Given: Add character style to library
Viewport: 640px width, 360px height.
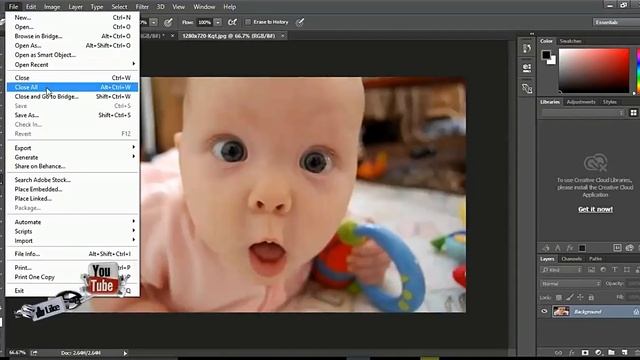Looking at the screenshot, I should [558, 248].
